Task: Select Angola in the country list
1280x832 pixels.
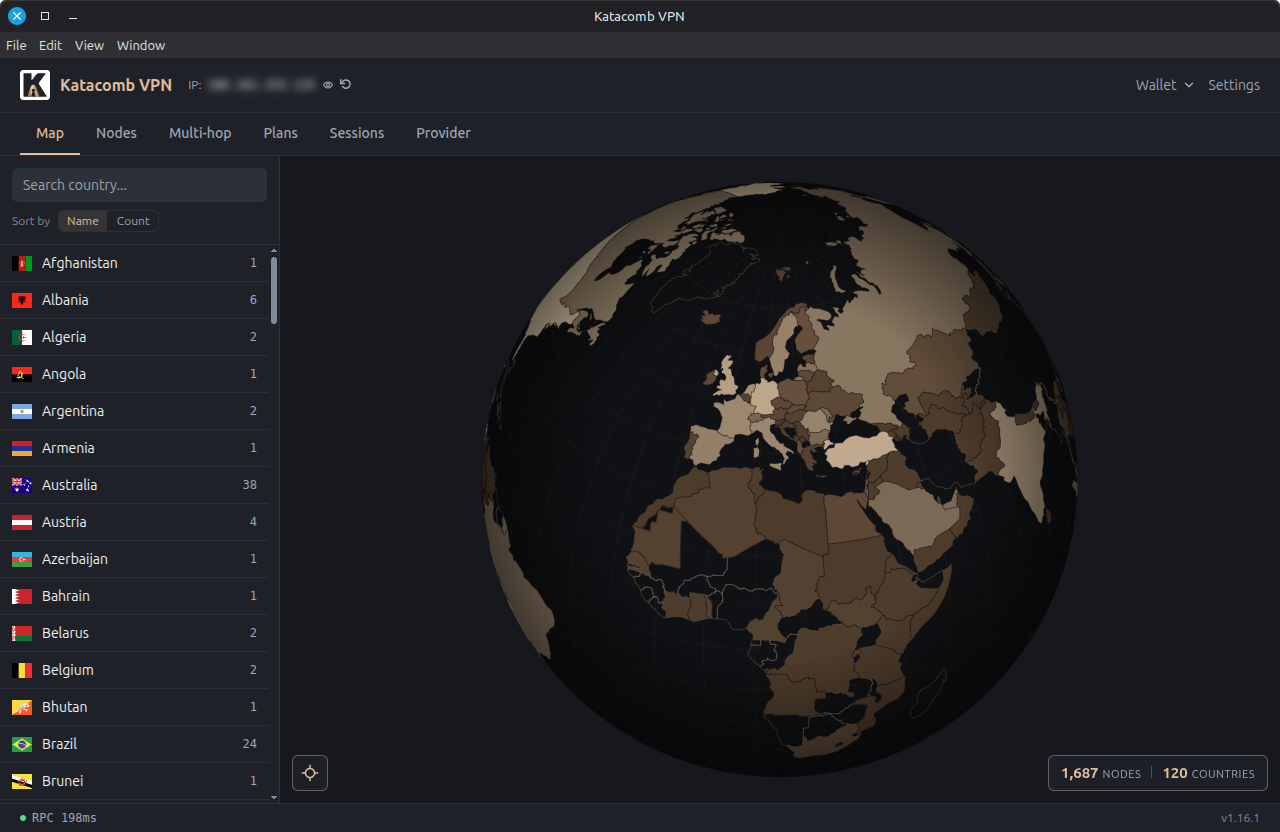Action: pyautogui.click(x=134, y=374)
